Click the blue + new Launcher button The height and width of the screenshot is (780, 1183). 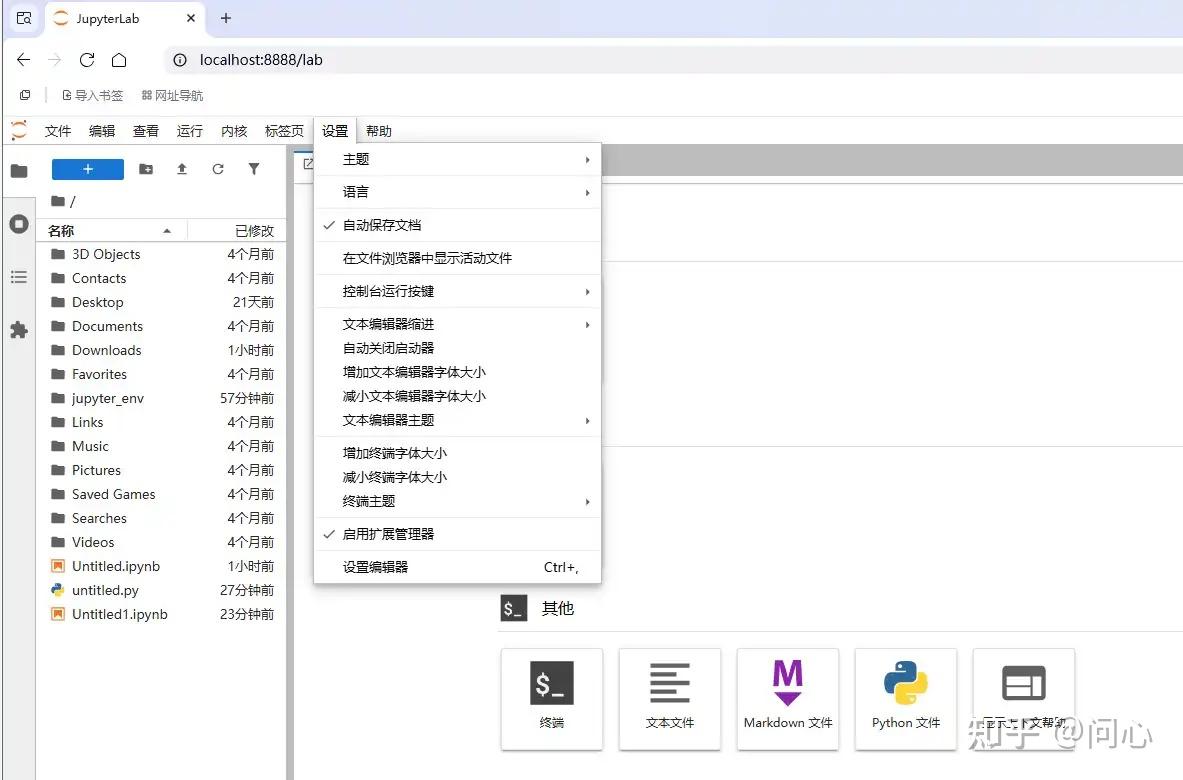[87, 169]
